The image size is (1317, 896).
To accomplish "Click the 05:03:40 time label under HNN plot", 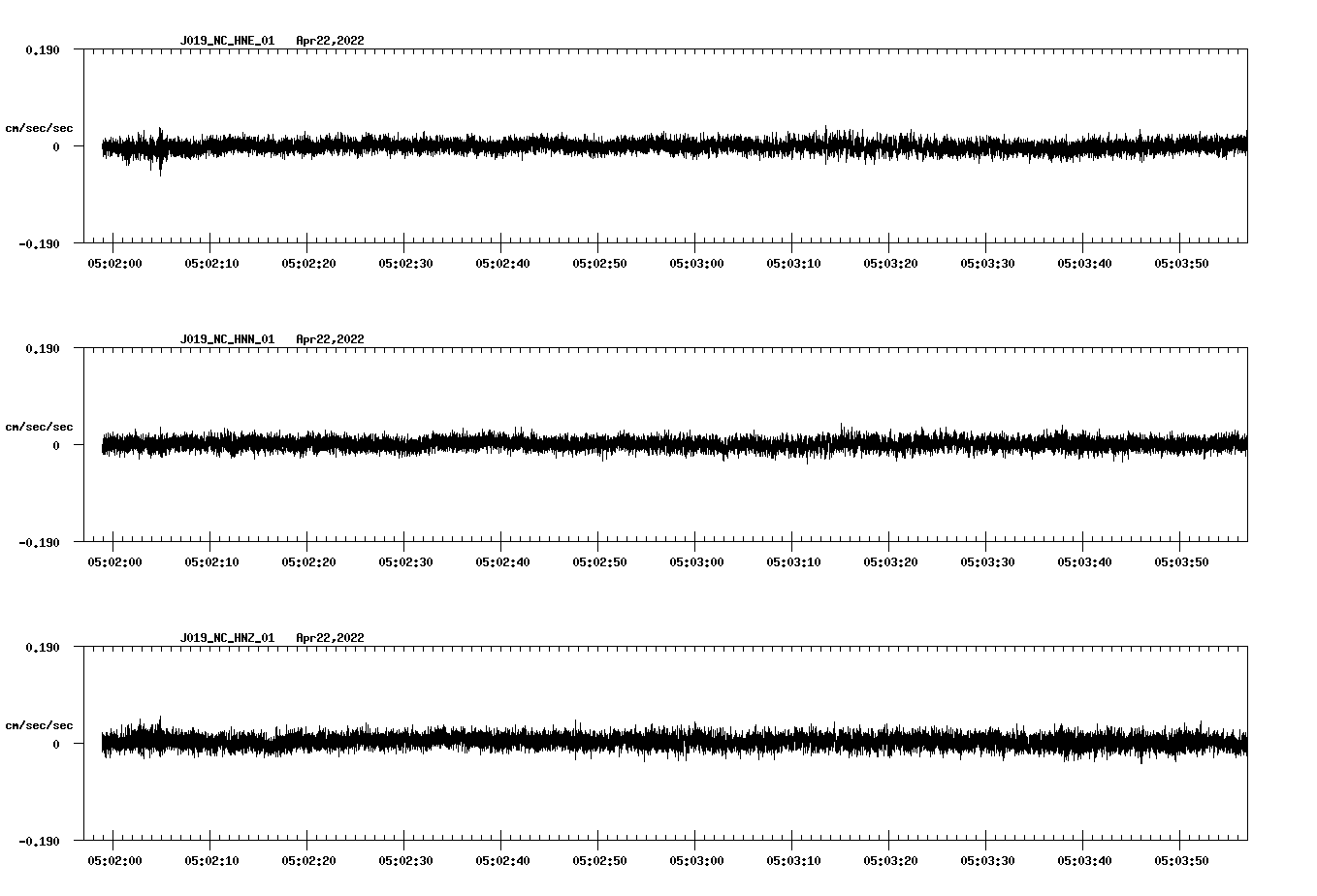I will point(1084,562).
